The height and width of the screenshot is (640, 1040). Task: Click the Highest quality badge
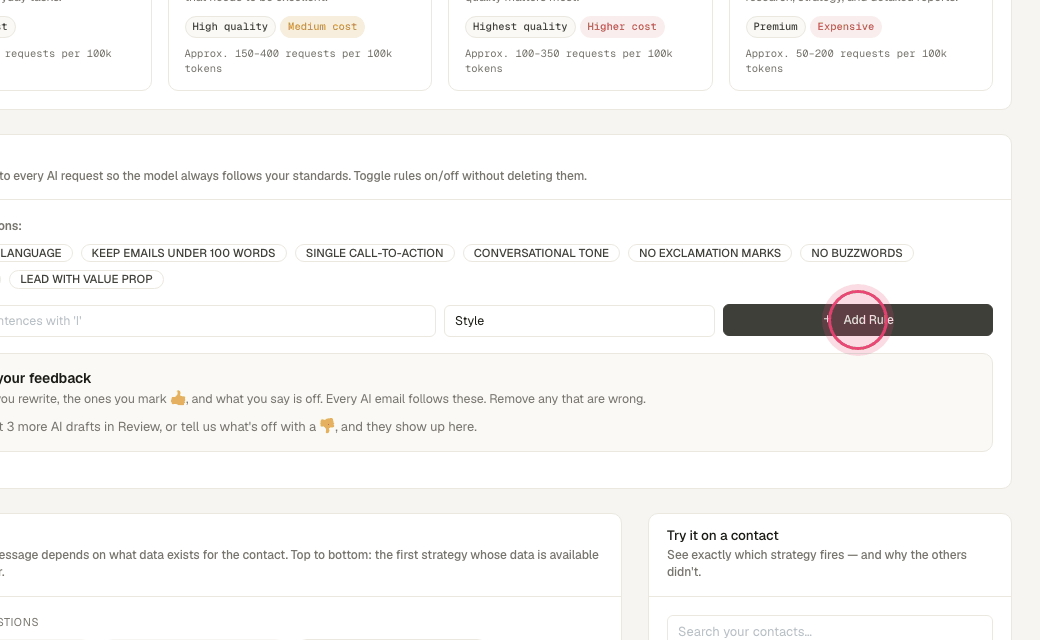pyautogui.click(x=520, y=27)
